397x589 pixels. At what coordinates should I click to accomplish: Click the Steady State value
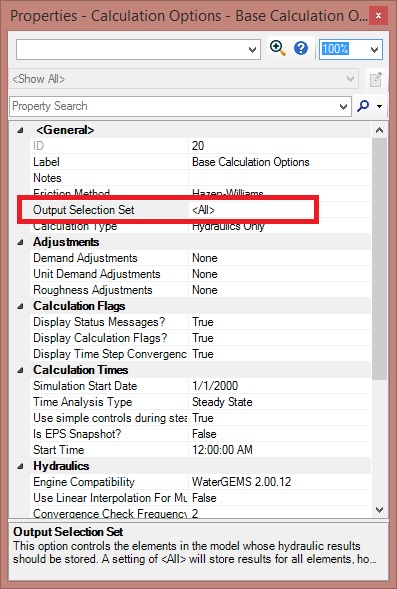coord(222,402)
